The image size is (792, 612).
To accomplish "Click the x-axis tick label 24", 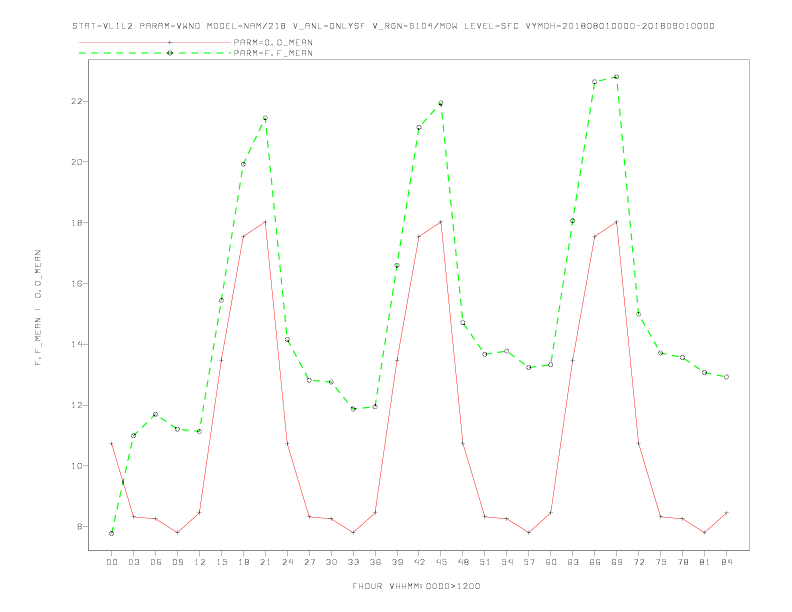I will tap(287, 562).
